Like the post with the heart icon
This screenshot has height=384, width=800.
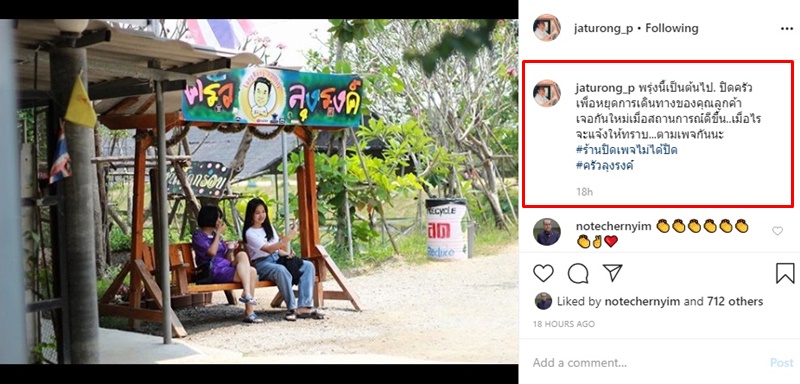(543, 273)
